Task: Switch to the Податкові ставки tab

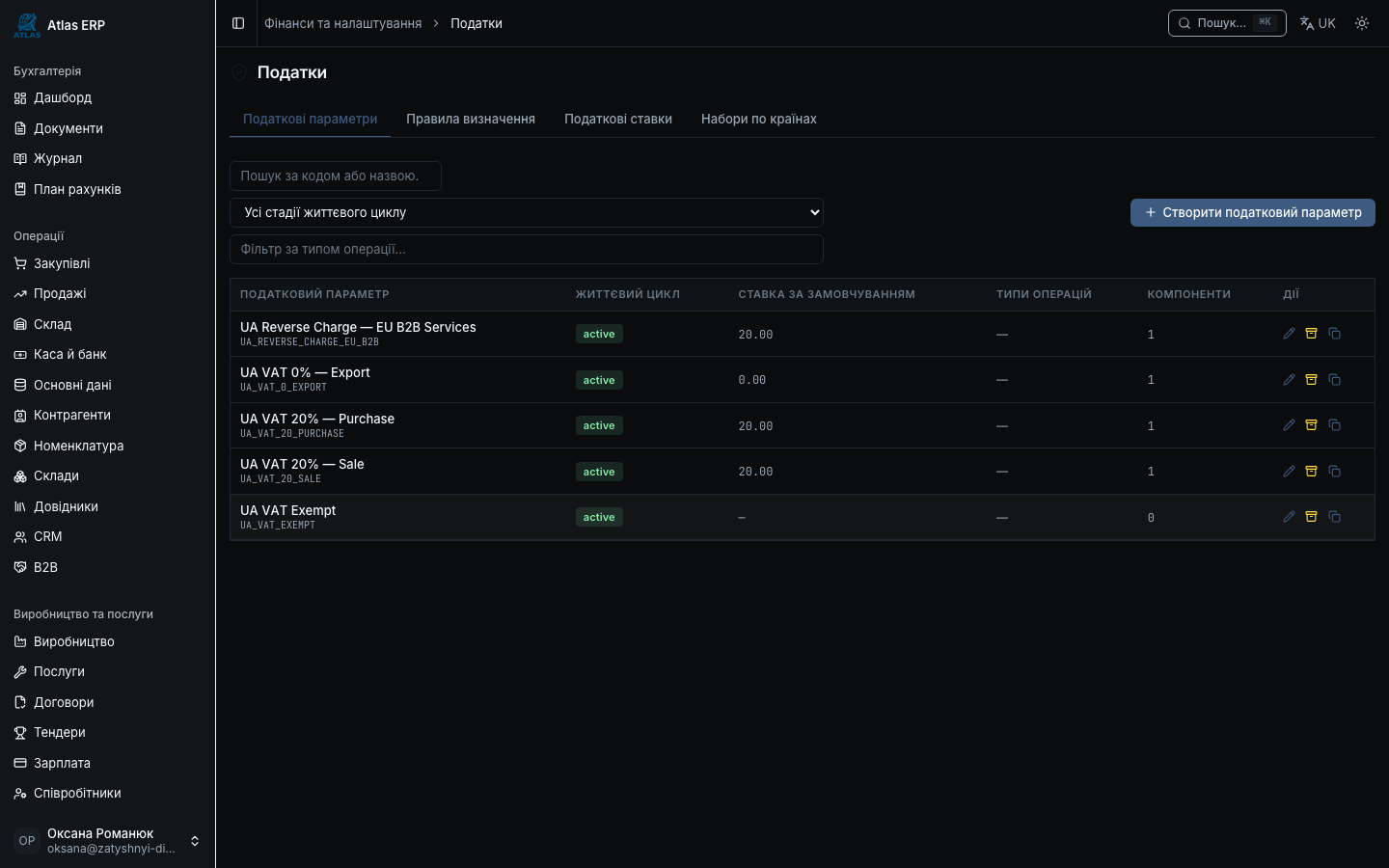Action: (618, 119)
